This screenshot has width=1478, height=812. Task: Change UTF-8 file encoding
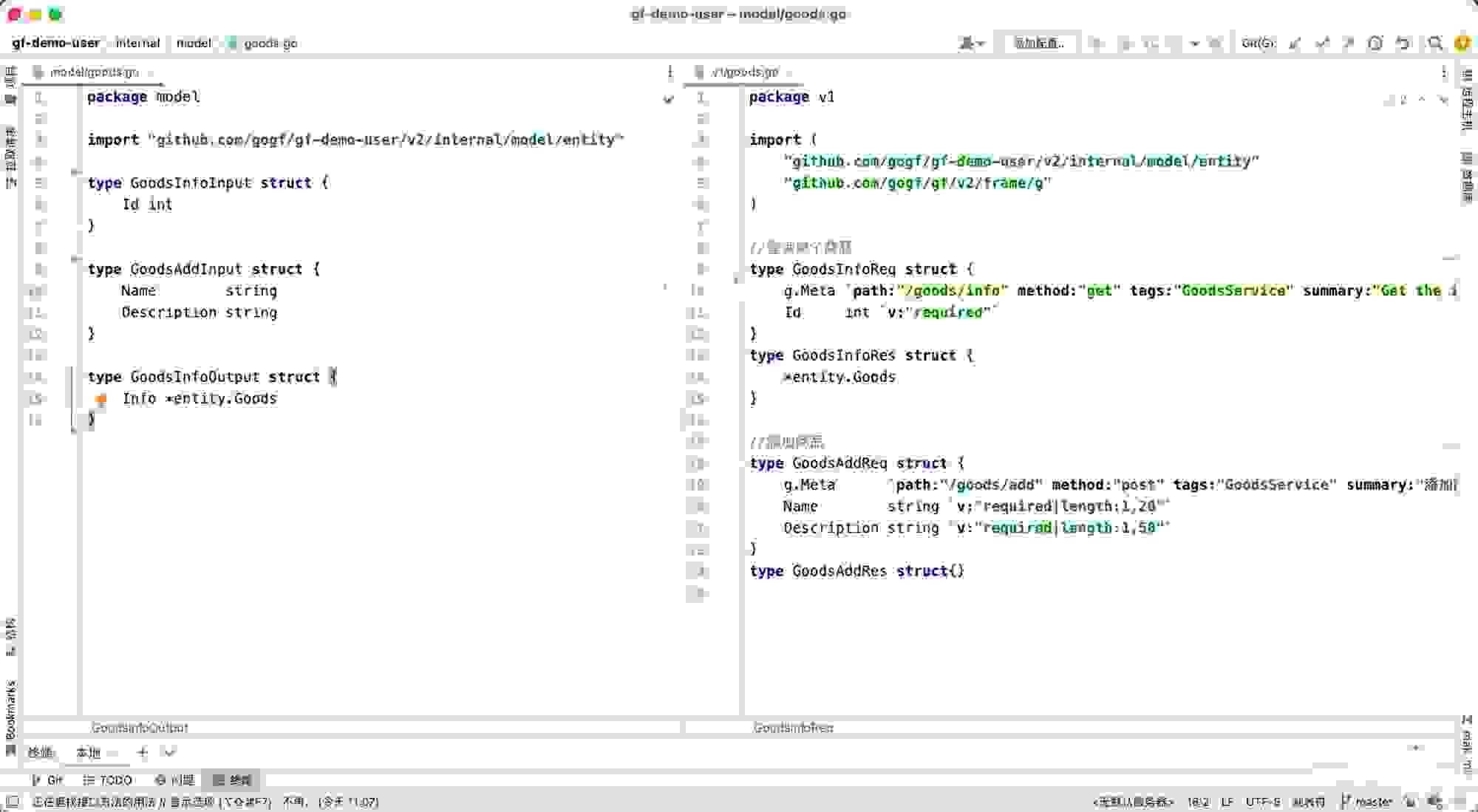coord(1263,802)
